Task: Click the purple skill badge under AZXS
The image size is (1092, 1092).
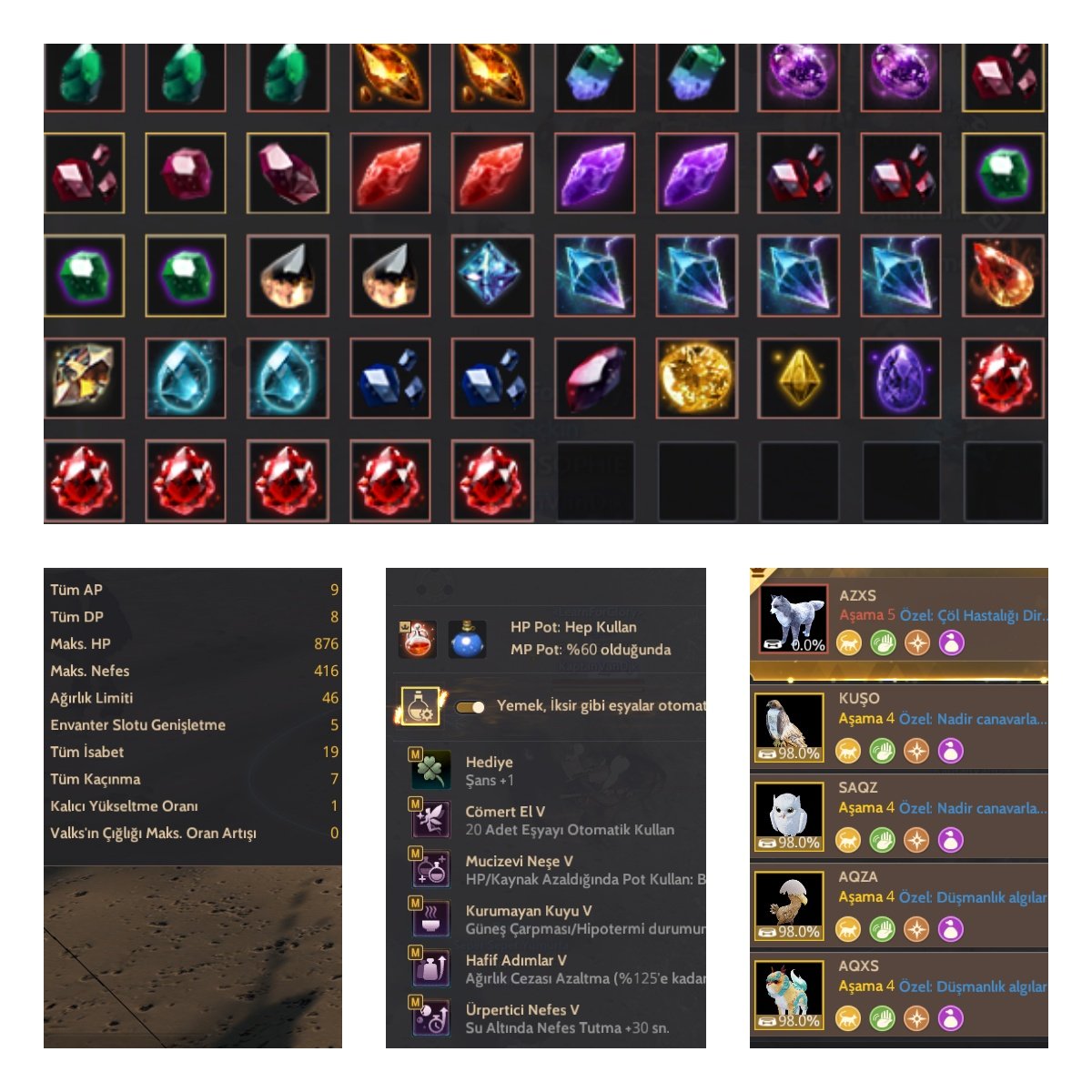Action: point(951,642)
